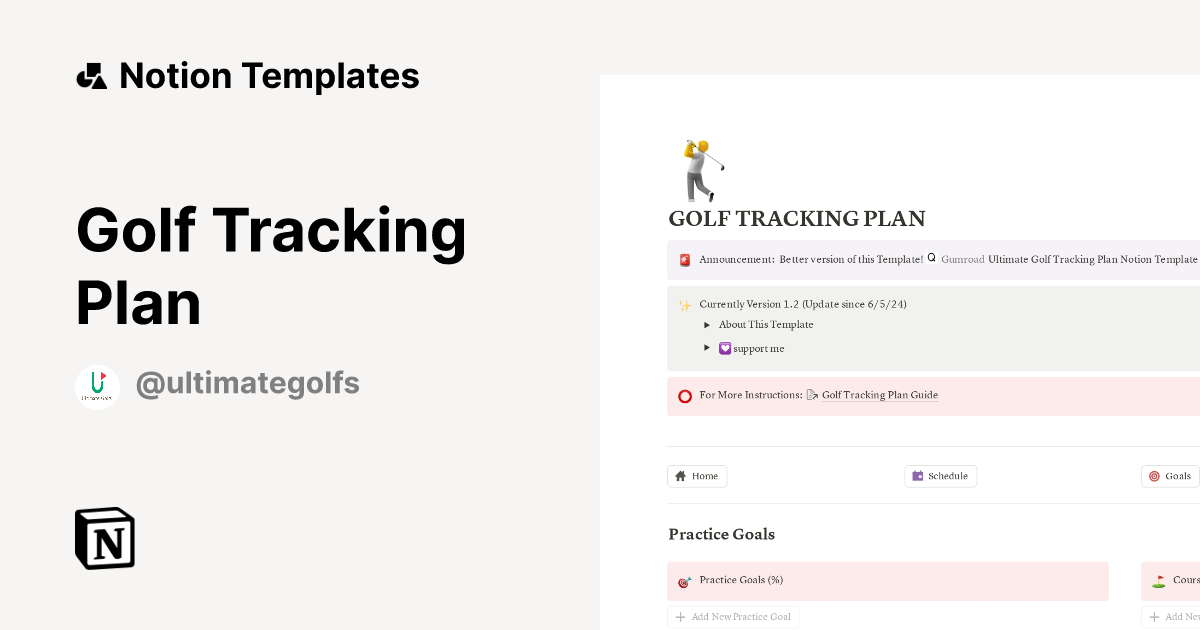Follow the Ultimate Golf Tracking Plan Notion Template link

point(1093,259)
